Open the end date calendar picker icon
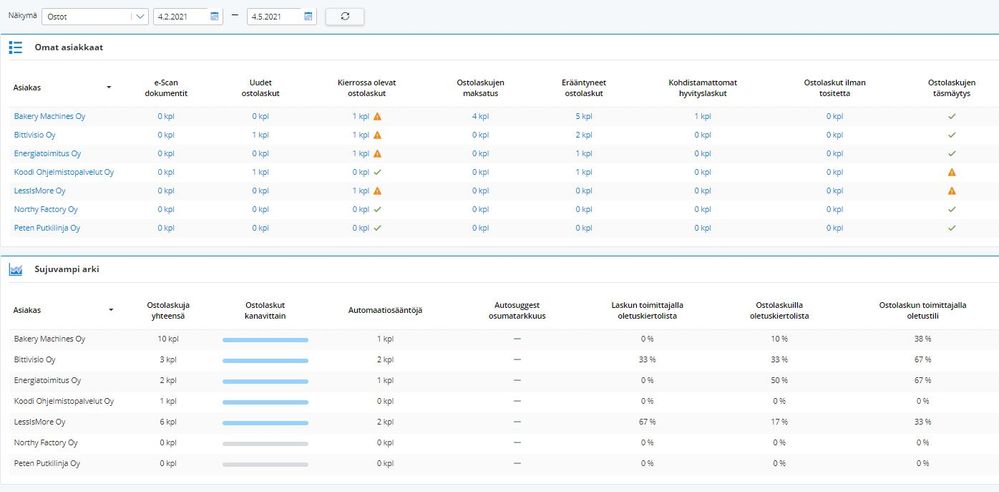This screenshot has height=492, width=999. coord(308,17)
